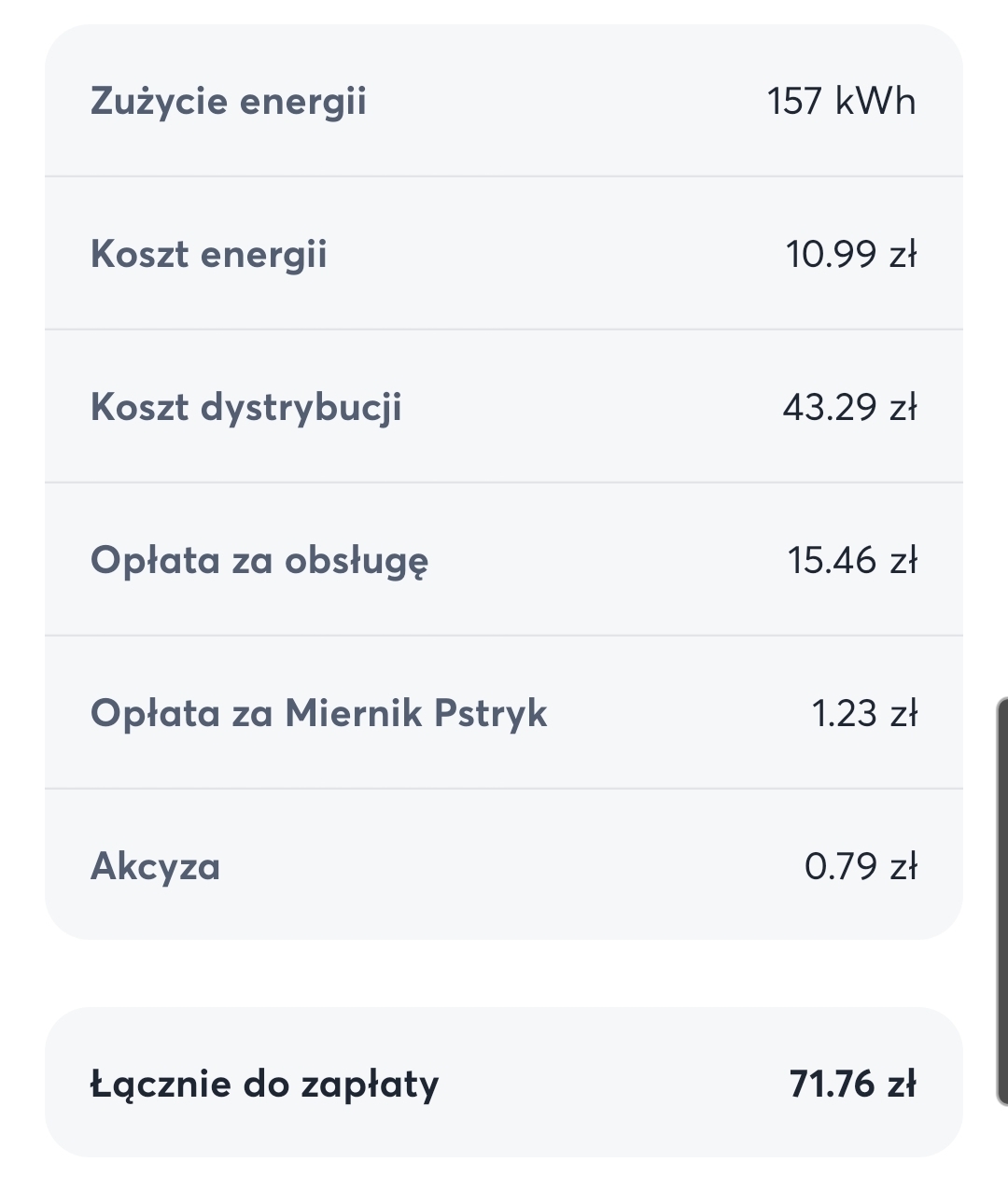Image resolution: width=1008 pixels, height=1190 pixels.
Task: Click the 157 kWh consumption value
Action: pyautogui.click(x=842, y=101)
